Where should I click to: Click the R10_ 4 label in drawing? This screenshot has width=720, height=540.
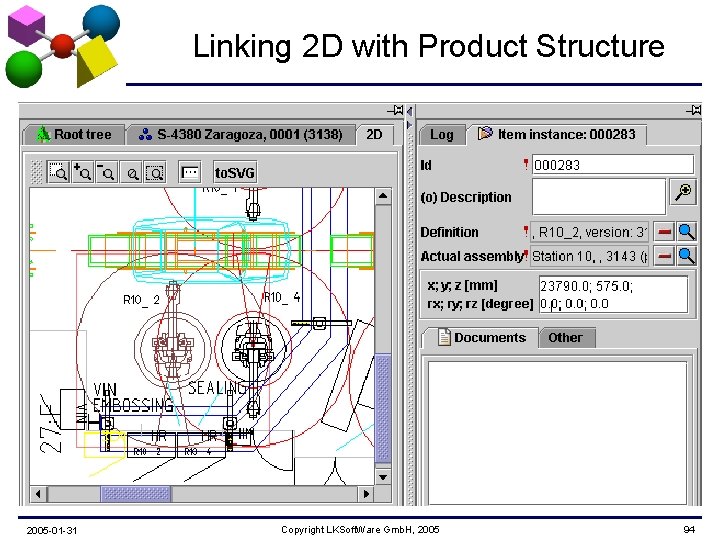[x=282, y=298]
